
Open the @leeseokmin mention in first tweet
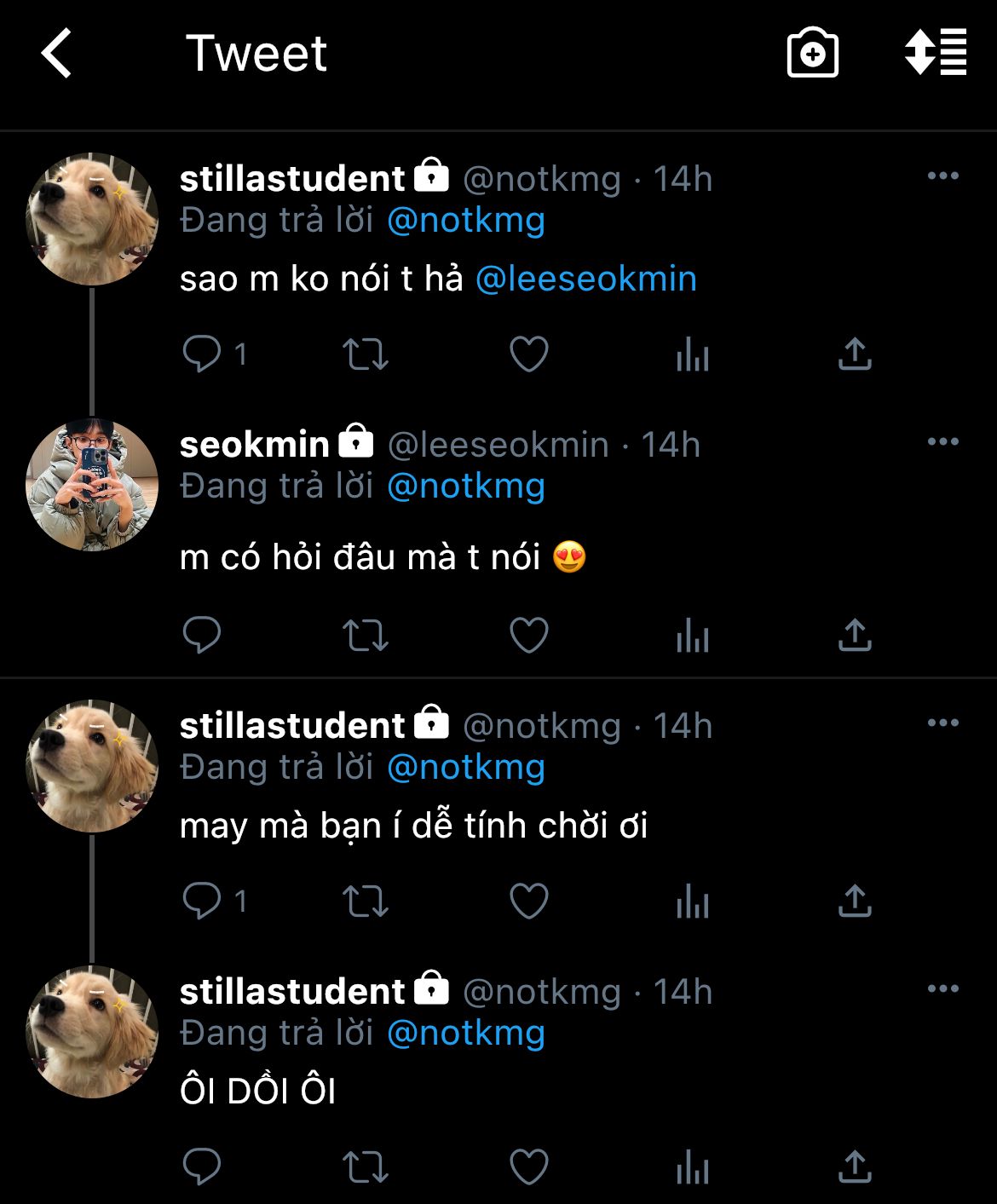[585, 279]
